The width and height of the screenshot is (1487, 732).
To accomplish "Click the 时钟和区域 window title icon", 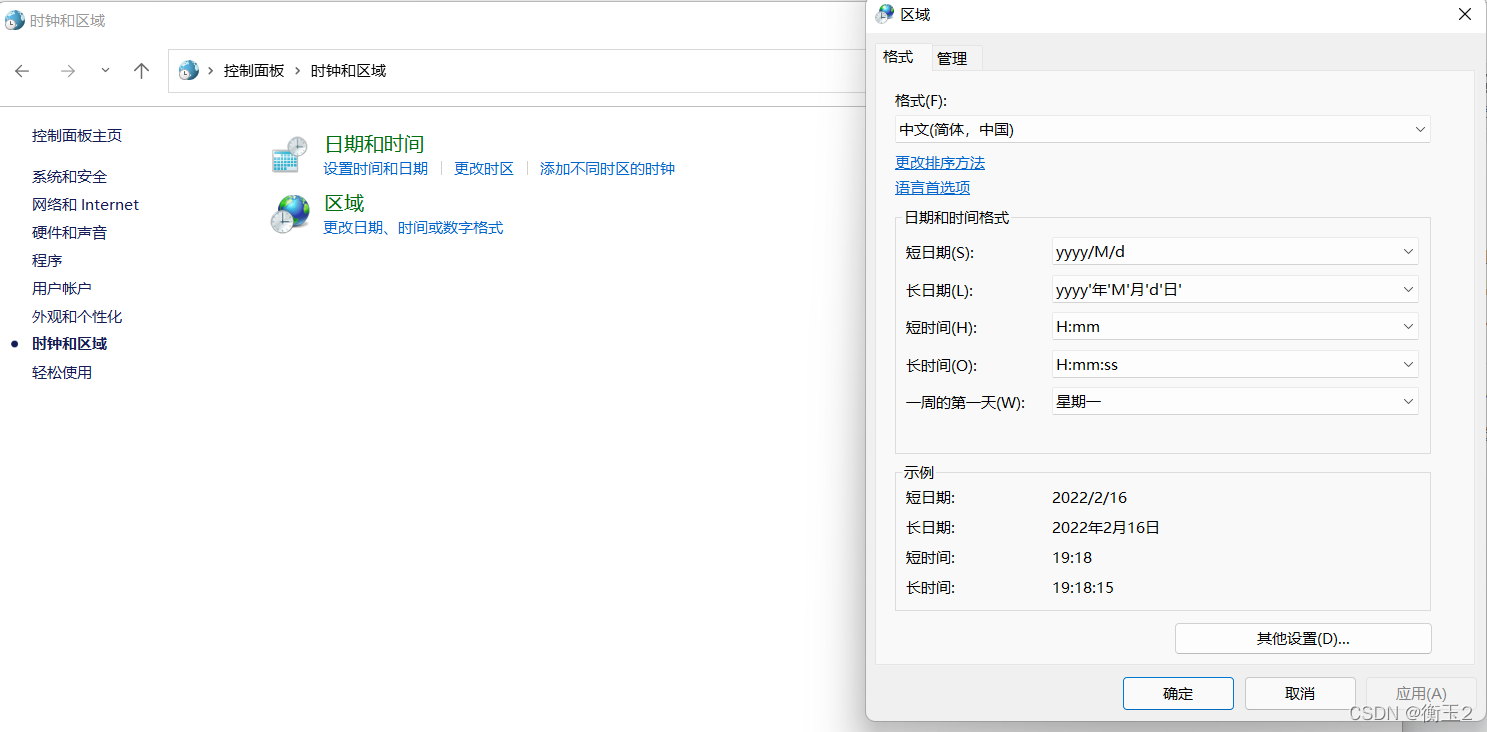I will (x=14, y=20).
